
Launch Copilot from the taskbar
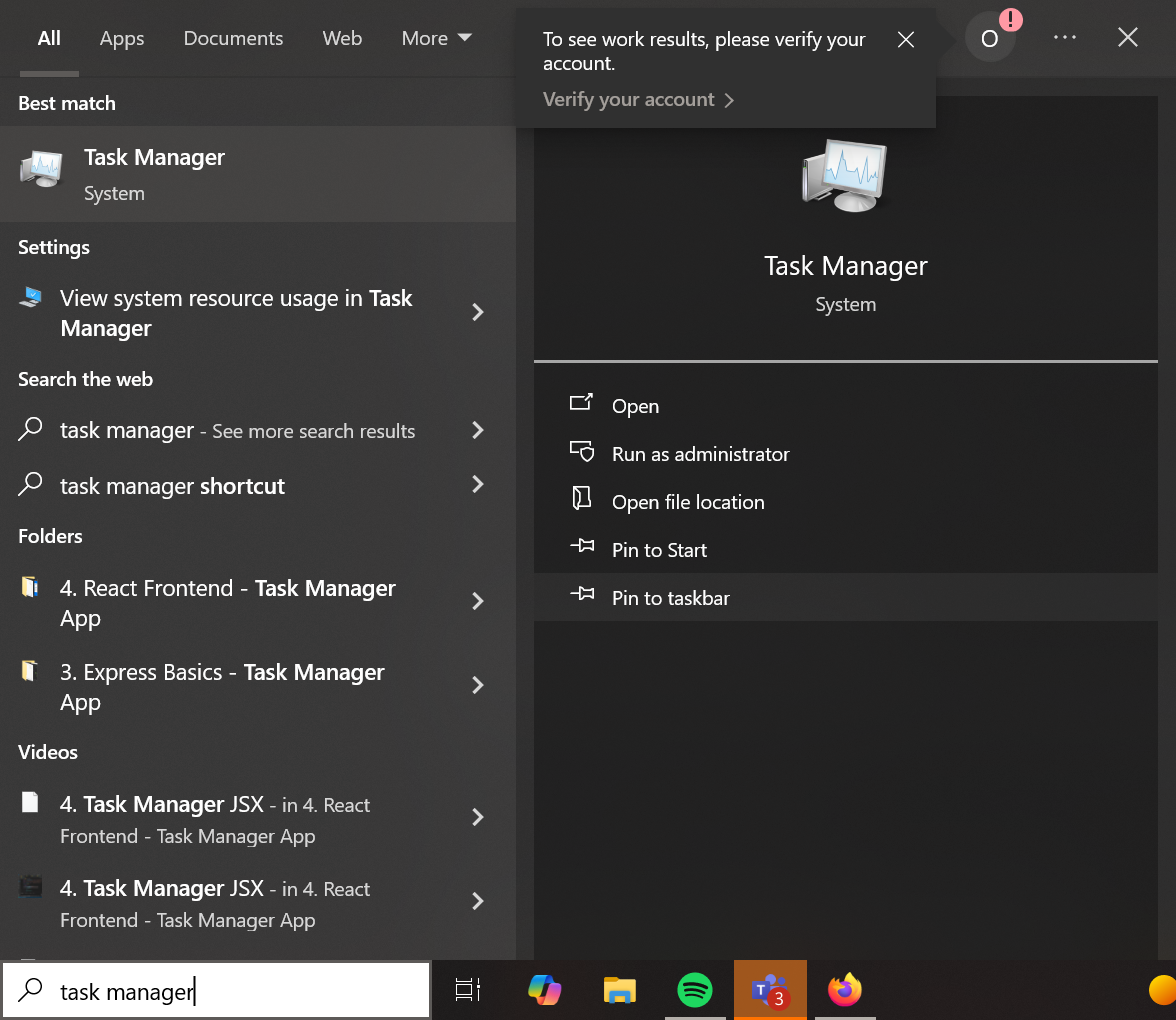pos(544,990)
